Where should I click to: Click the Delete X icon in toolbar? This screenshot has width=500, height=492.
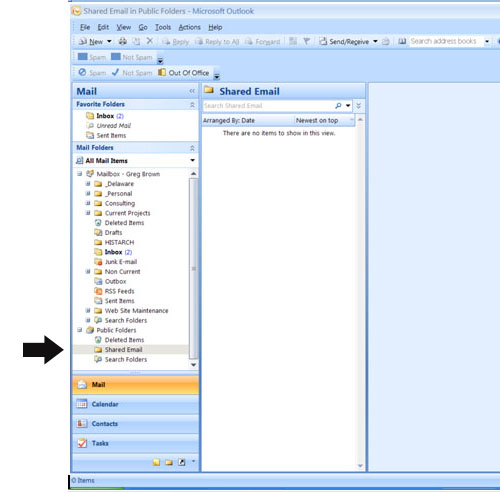click(150, 41)
